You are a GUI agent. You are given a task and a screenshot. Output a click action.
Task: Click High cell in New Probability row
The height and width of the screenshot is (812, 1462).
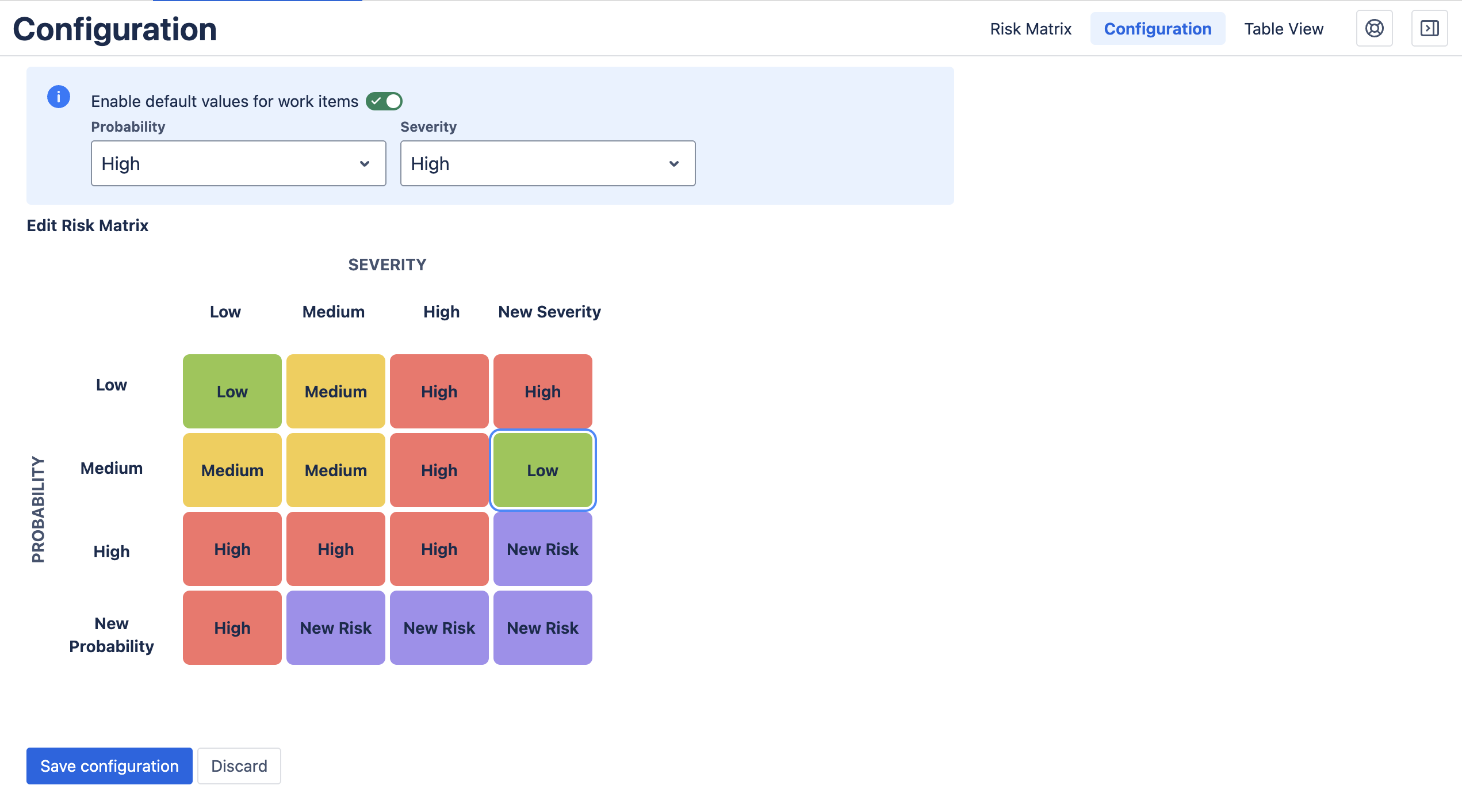(232, 628)
